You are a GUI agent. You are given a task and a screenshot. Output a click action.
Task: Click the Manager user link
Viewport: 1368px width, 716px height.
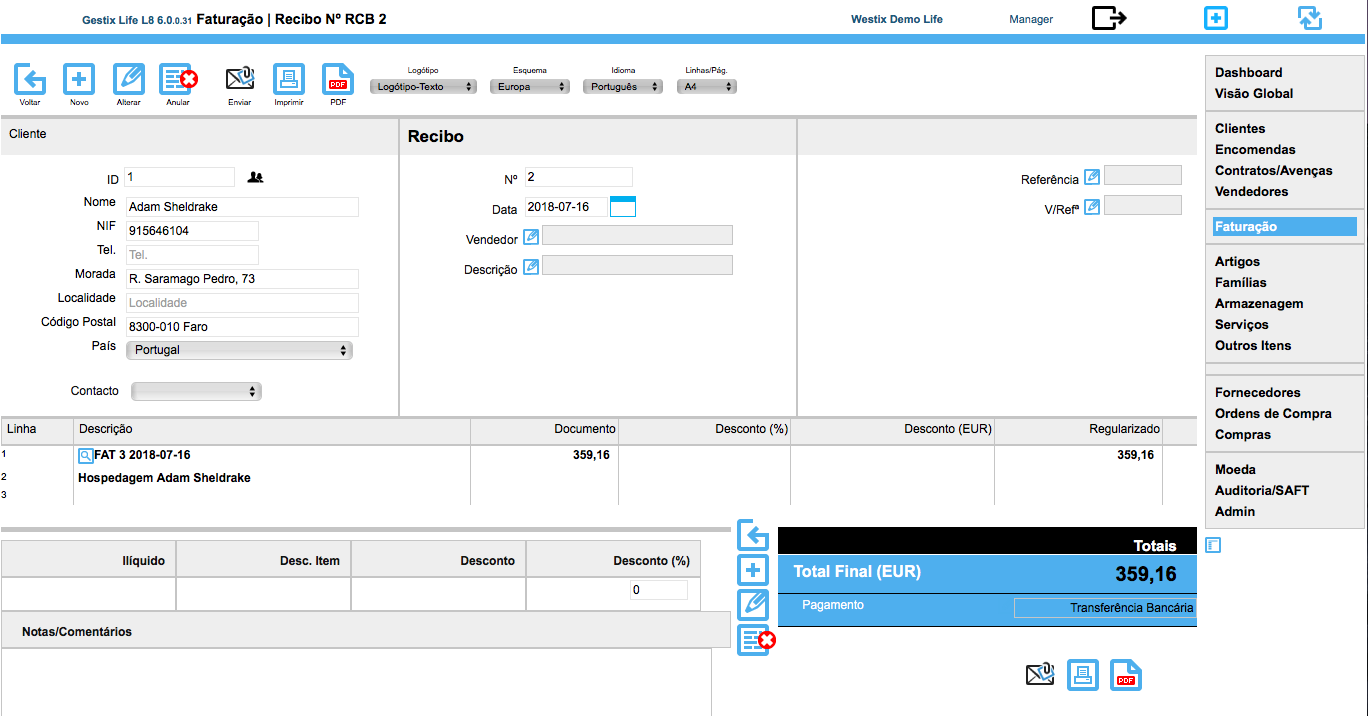[1031, 19]
